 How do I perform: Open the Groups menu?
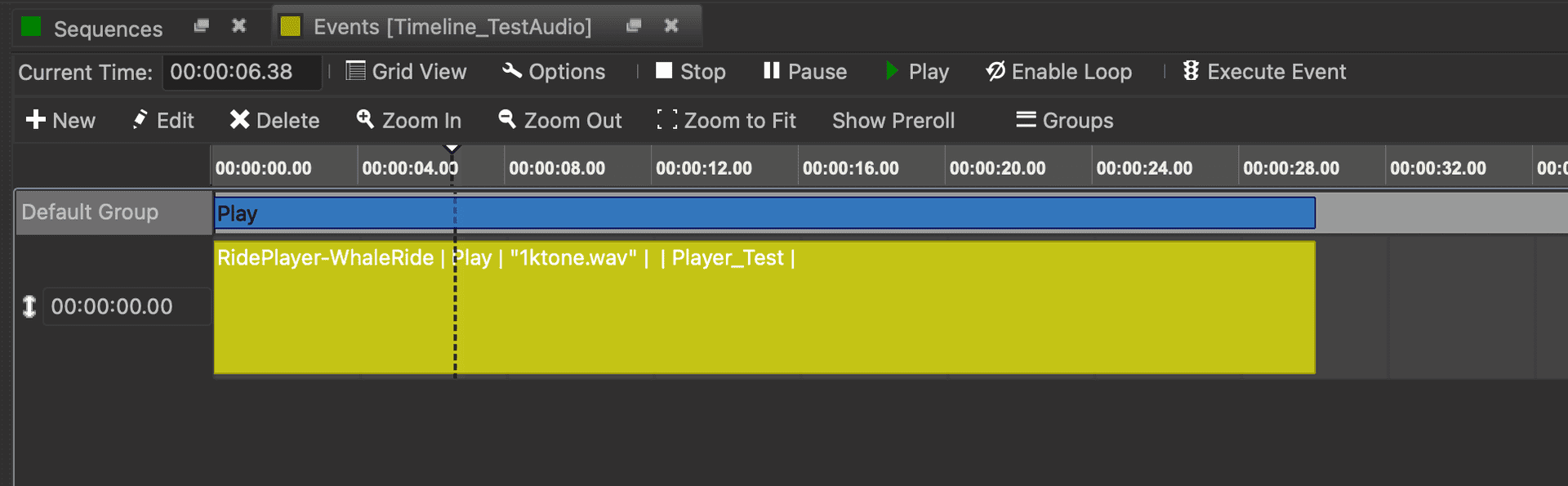point(1064,120)
